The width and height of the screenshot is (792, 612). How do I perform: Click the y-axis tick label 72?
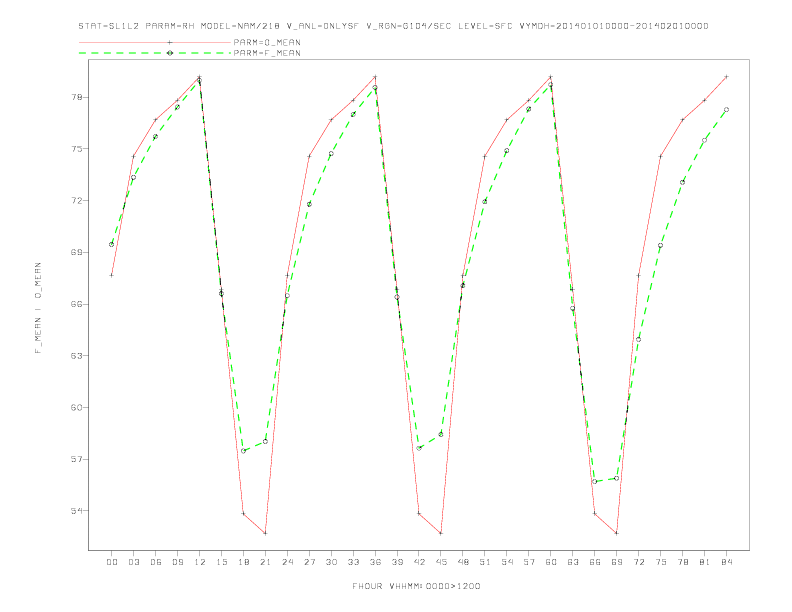point(76,200)
